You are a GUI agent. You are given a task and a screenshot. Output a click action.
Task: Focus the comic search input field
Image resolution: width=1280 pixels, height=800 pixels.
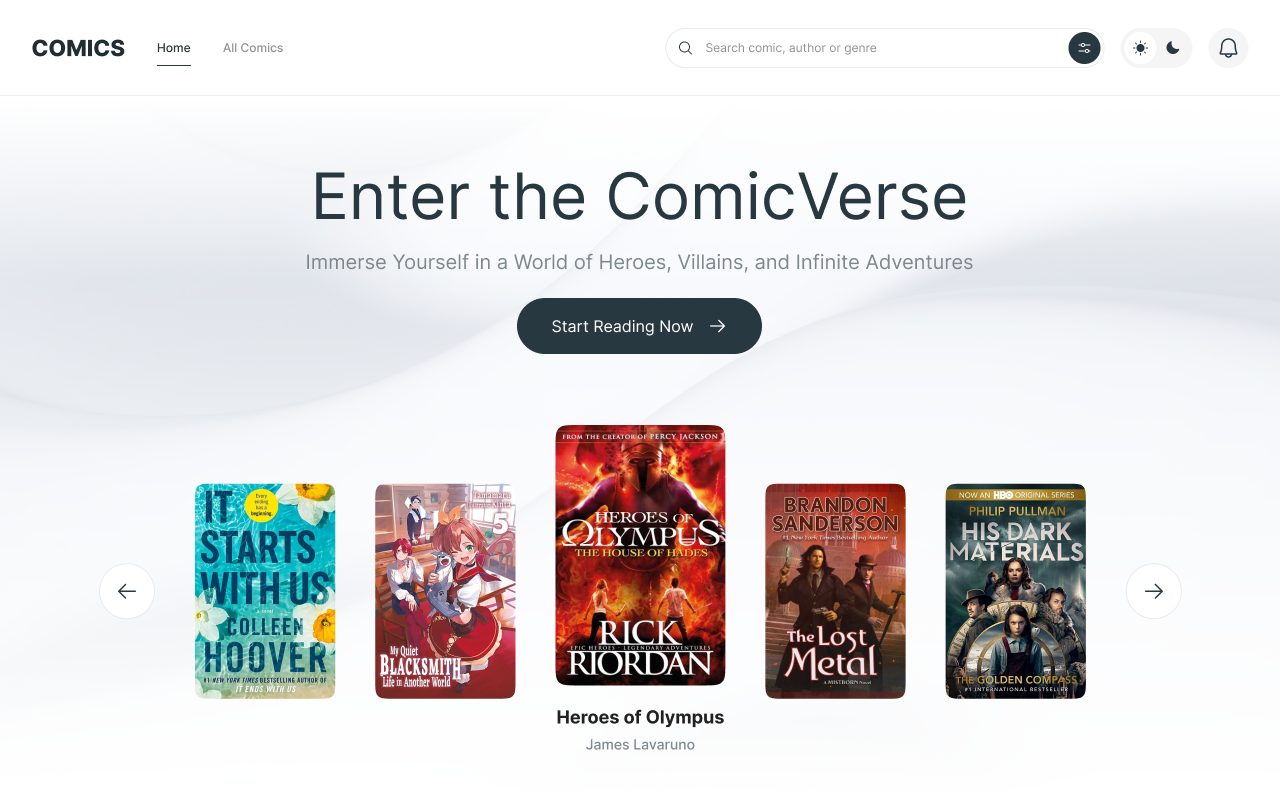coord(880,48)
